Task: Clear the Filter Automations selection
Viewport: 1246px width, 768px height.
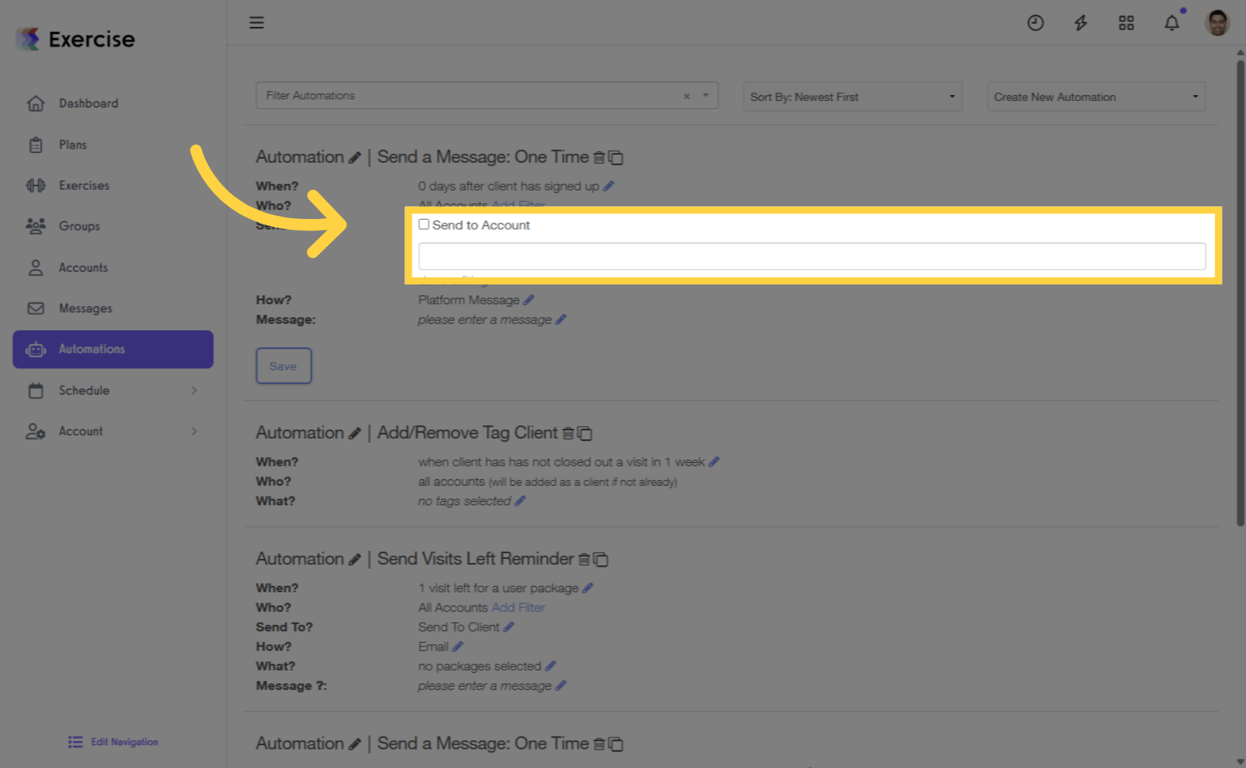Action: click(687, 97)
